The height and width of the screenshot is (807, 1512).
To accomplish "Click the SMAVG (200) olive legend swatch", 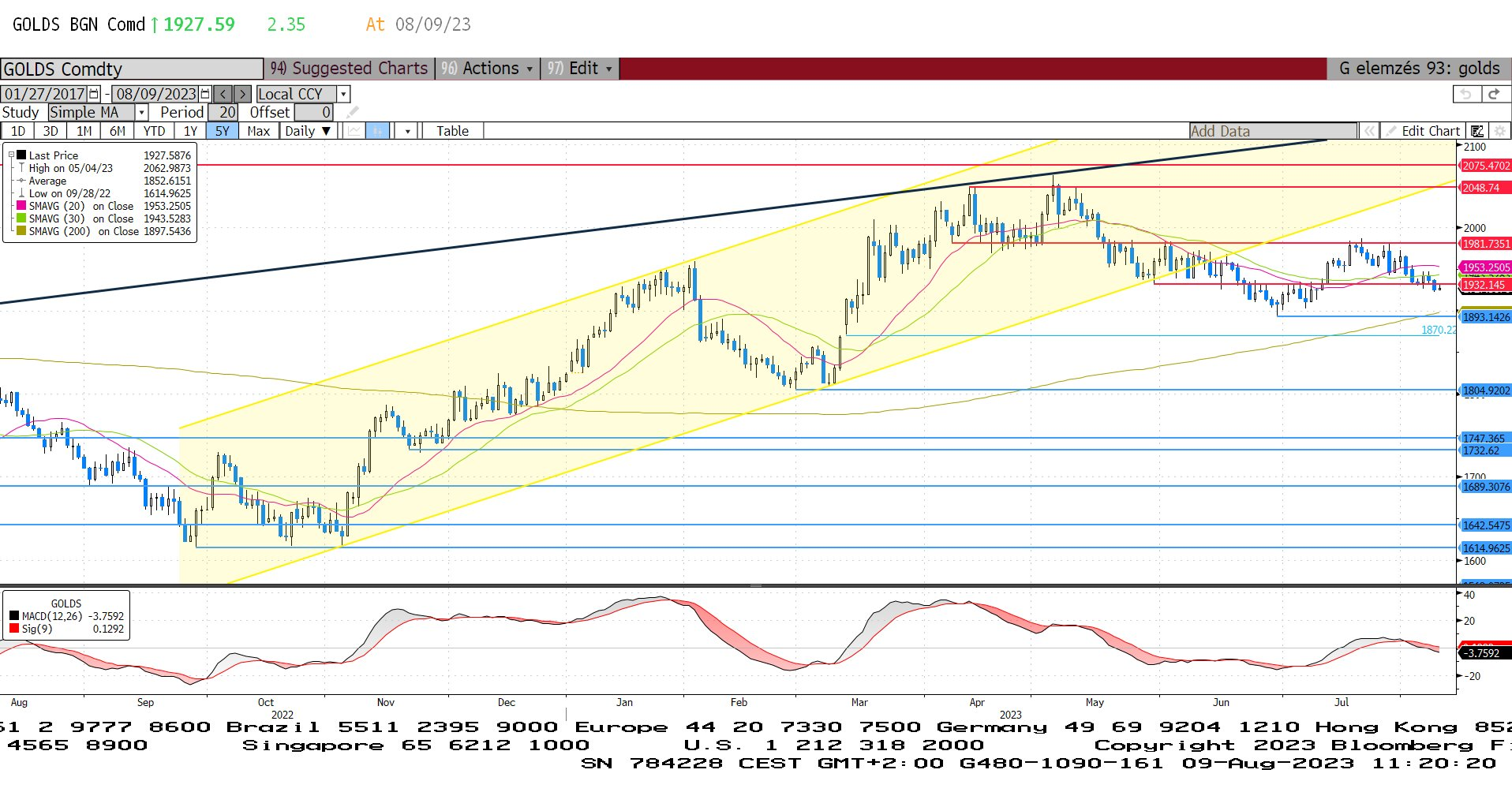I will click(21, 231).
